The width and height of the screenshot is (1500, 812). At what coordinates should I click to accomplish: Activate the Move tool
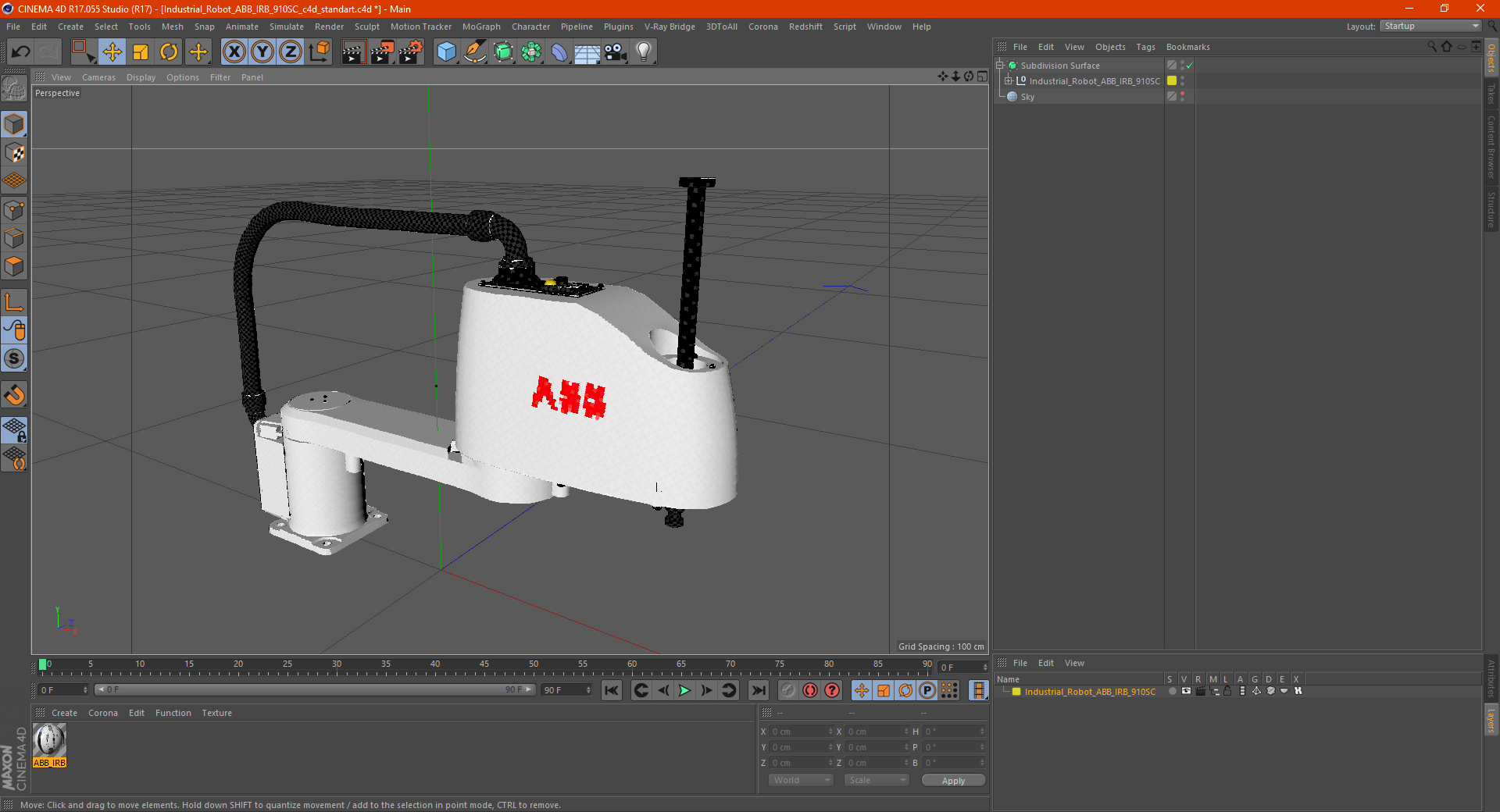[x=112, y=52]
